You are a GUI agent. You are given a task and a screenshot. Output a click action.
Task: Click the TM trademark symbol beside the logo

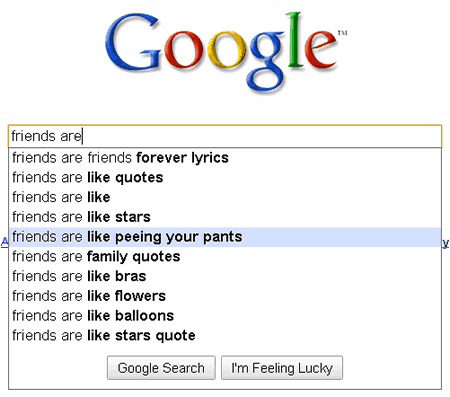click(x=342, y=33)
